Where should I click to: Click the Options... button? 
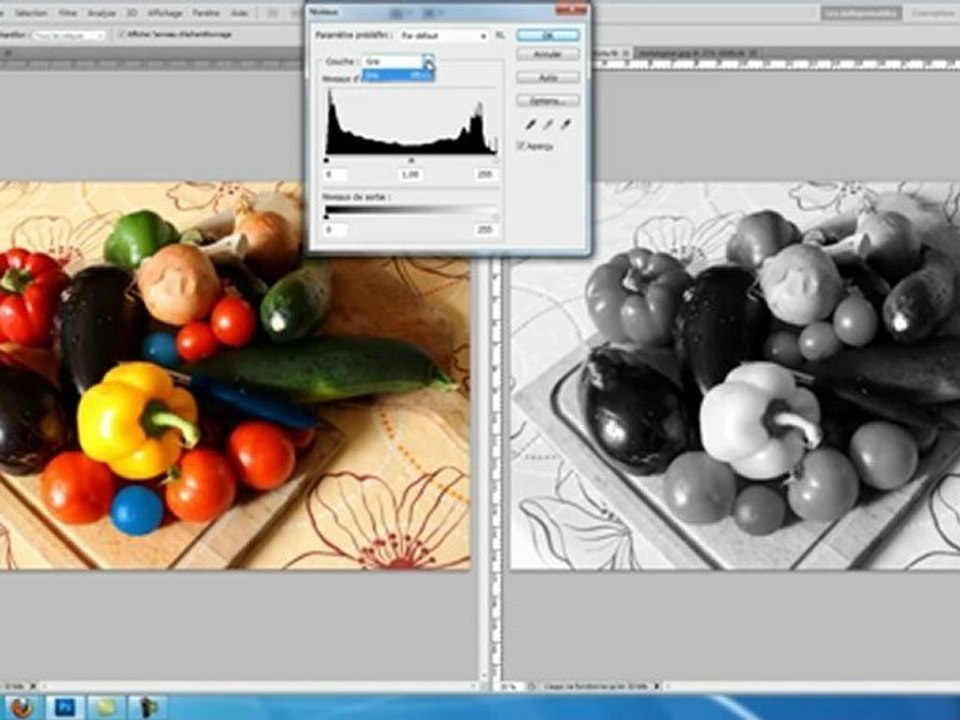[548, 100]
